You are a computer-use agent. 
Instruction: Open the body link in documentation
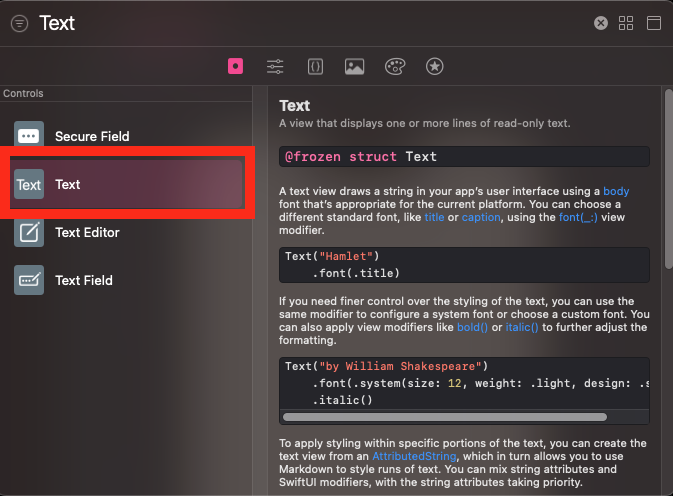616,191
